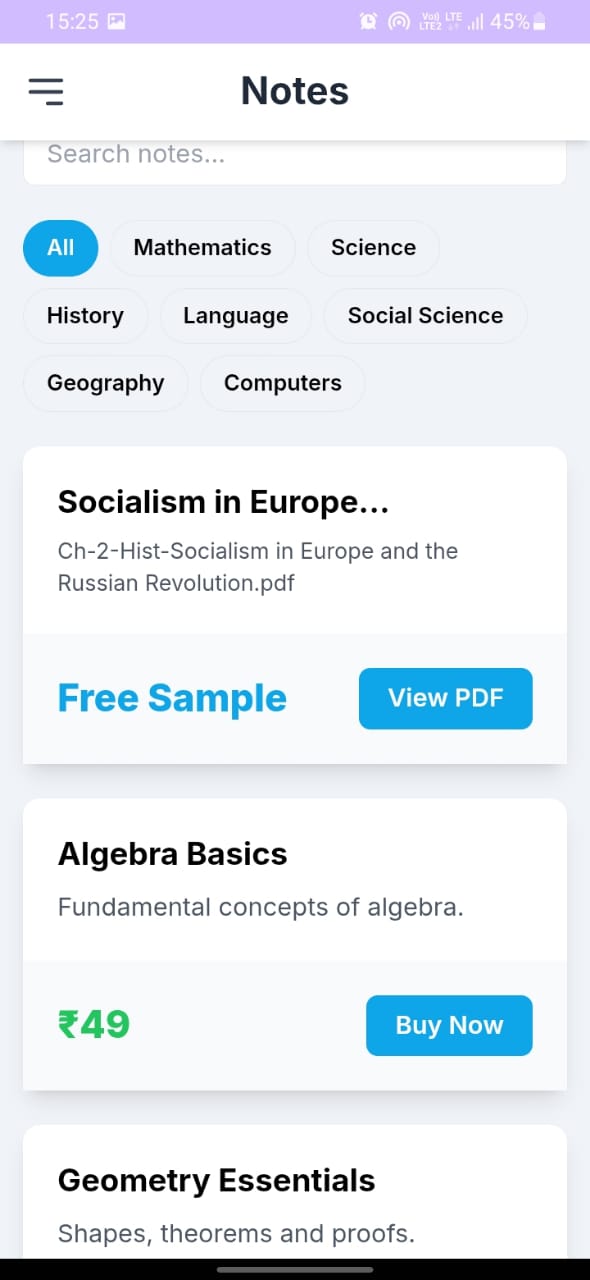This screenshot has height=1280, width=590.
Task: Choose the History category
Action: tap(85, 316)
